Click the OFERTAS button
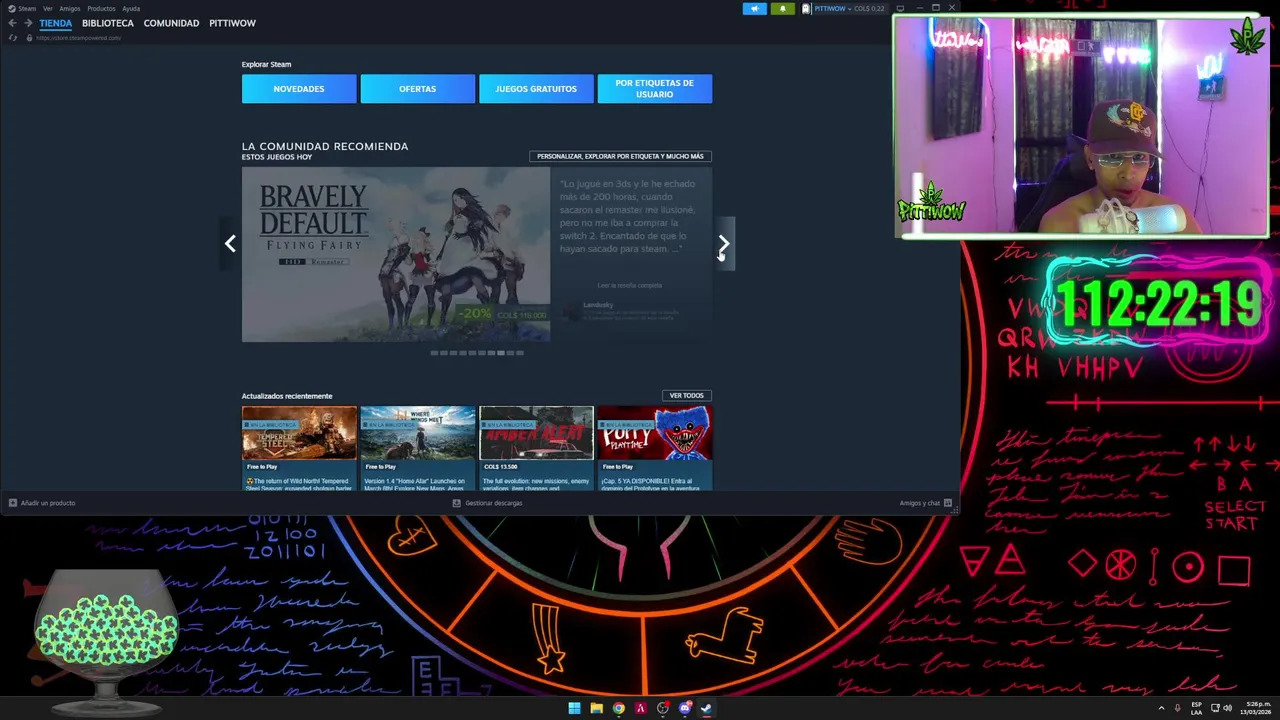This screenshot has width=1280, height=720. [x=417, y=89]
